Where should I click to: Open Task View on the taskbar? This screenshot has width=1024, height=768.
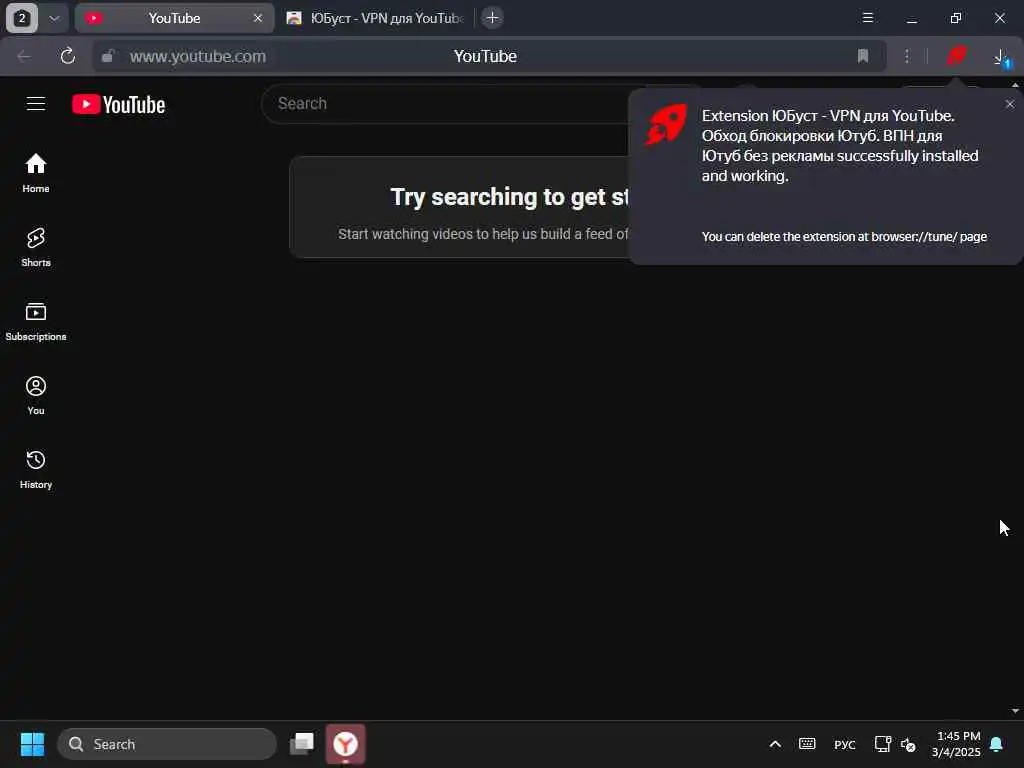click(x=302, y=743)
